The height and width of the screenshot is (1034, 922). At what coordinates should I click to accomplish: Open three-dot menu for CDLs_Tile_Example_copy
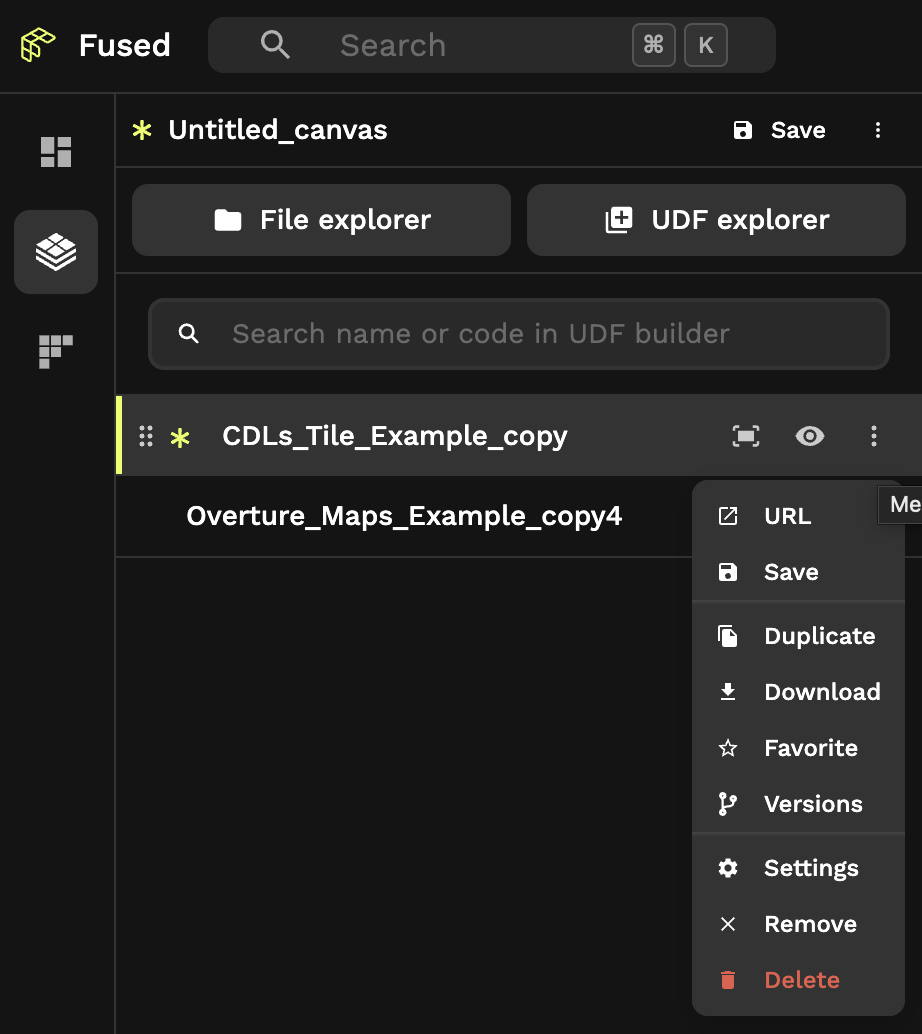point(874,436)
